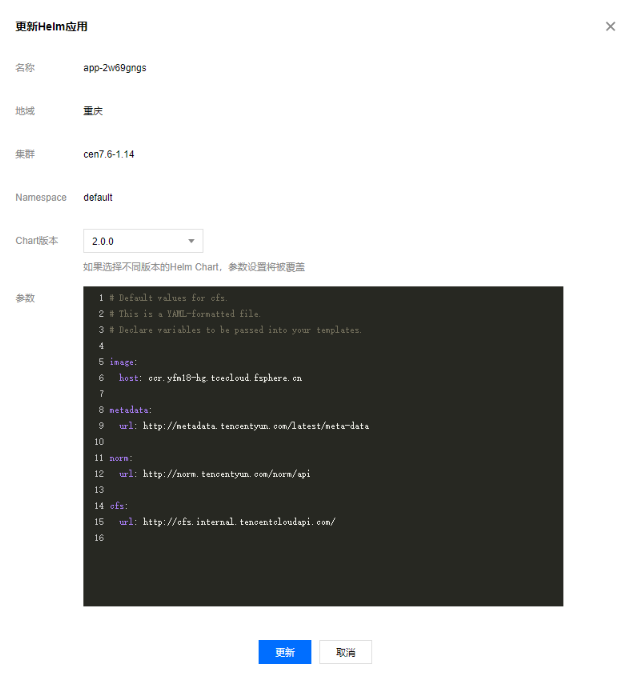This screenshot has height=681, width=631.
Task: Click the 名称 label
Action: coord(25,68)
